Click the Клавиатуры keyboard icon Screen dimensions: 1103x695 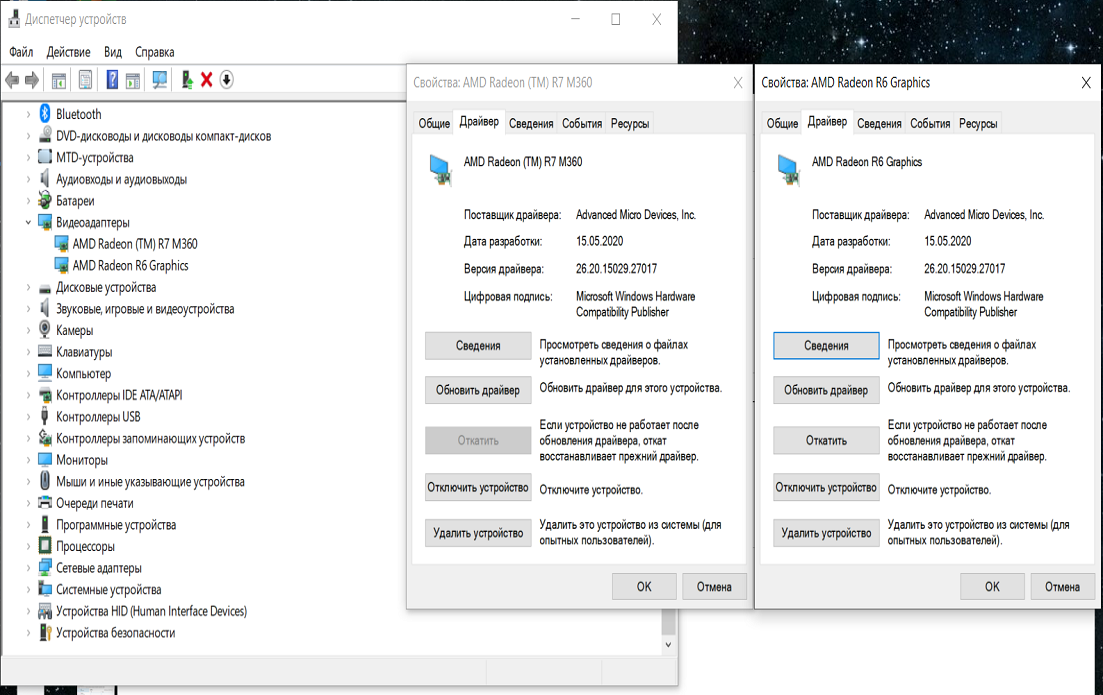point(45,351)
